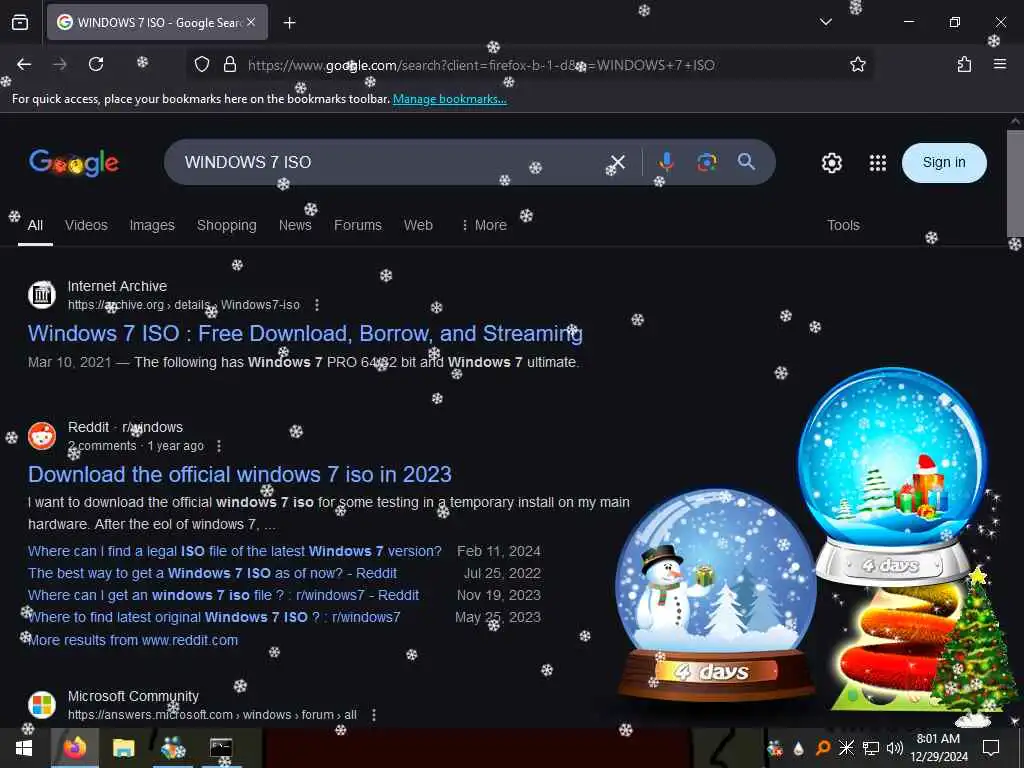Open options for the Internet Archive result

pyautogui.click(x=317, y=305)
